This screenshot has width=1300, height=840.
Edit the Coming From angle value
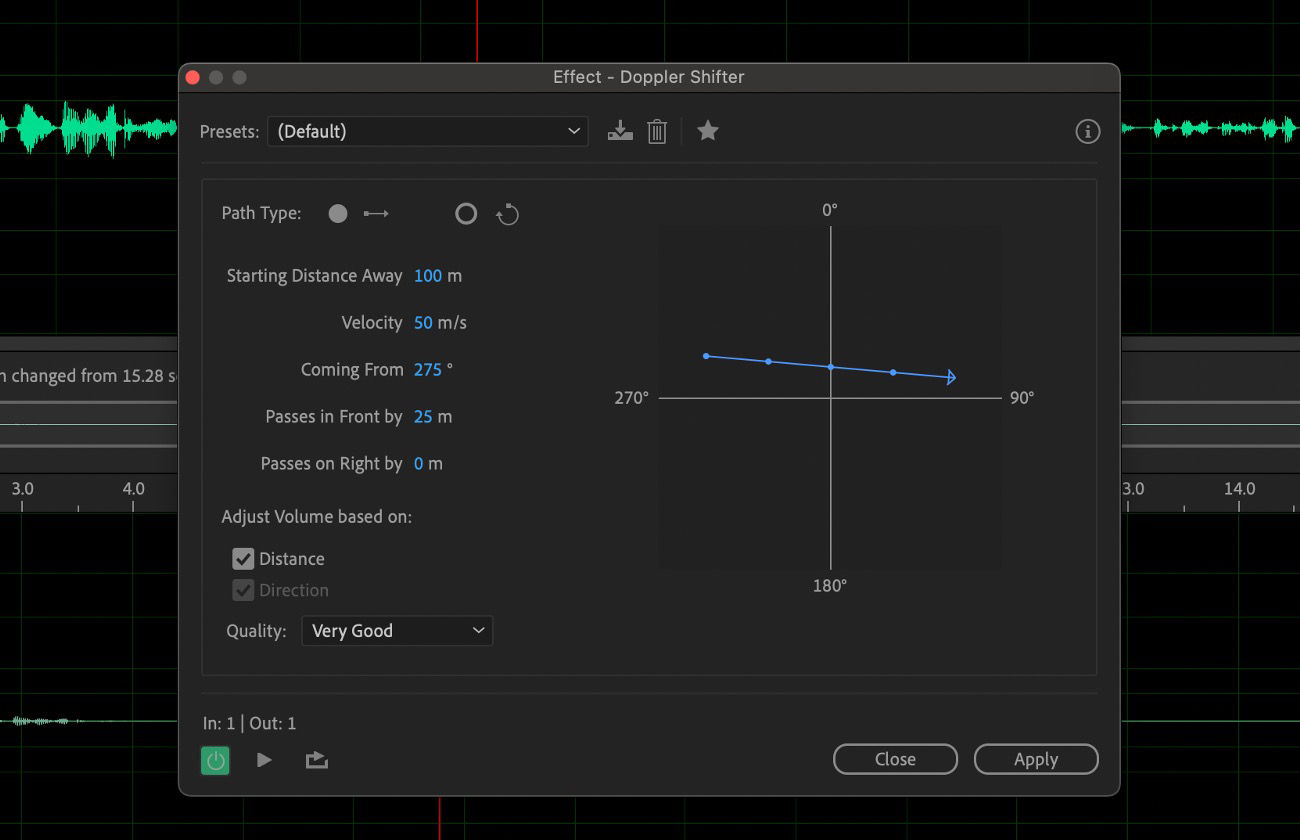pos(427,369)
